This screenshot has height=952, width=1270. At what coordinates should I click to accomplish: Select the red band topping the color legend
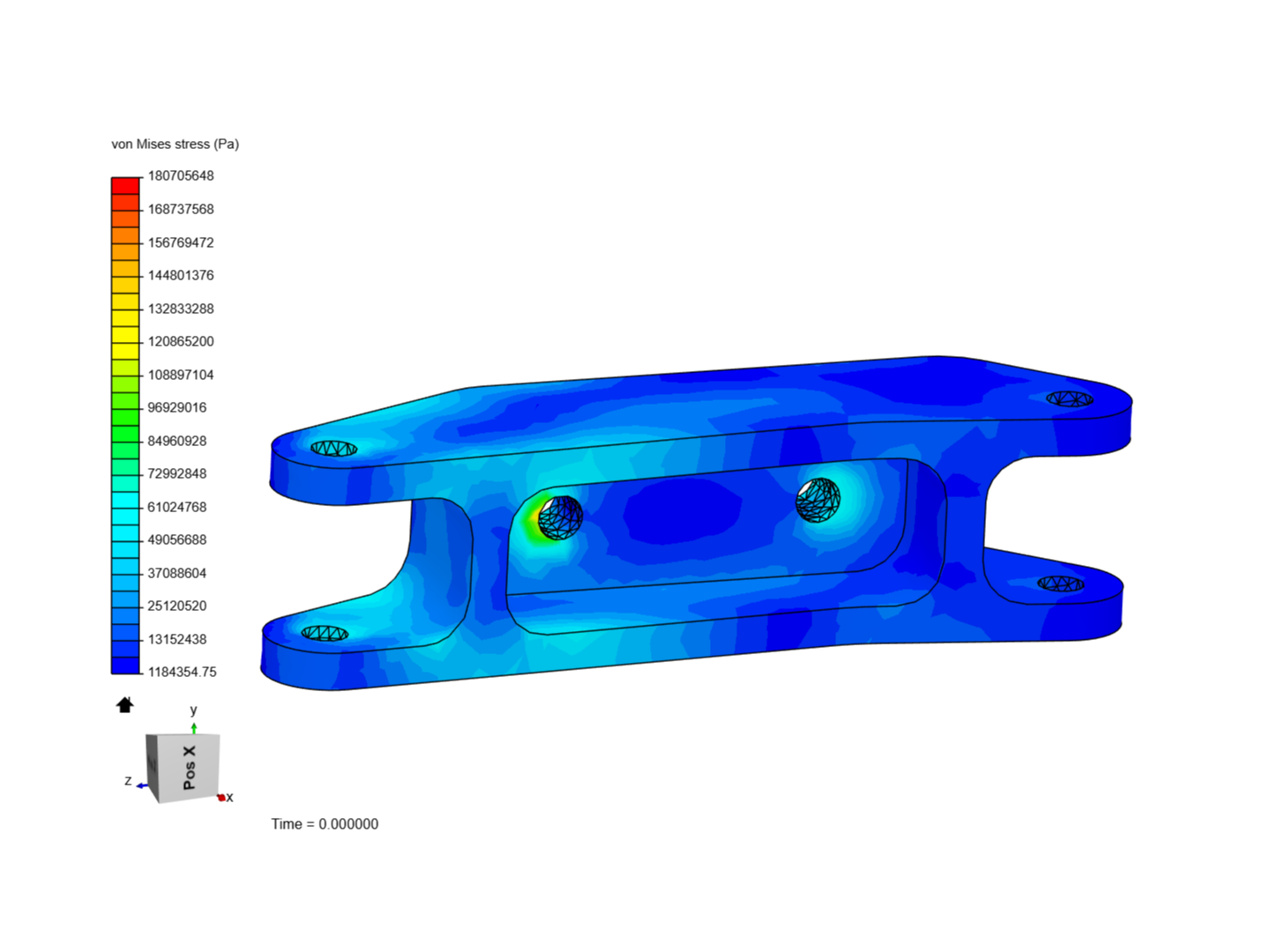(x=125, y=186)
